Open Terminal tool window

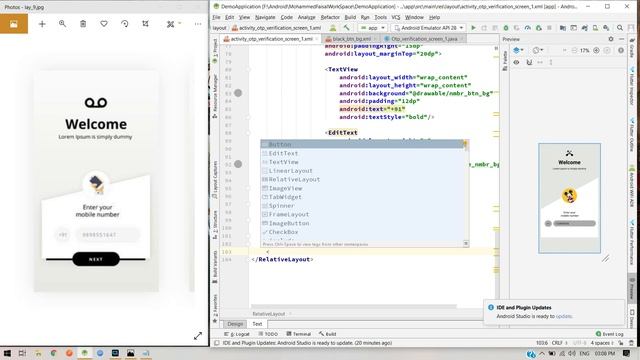click(299, 334)
